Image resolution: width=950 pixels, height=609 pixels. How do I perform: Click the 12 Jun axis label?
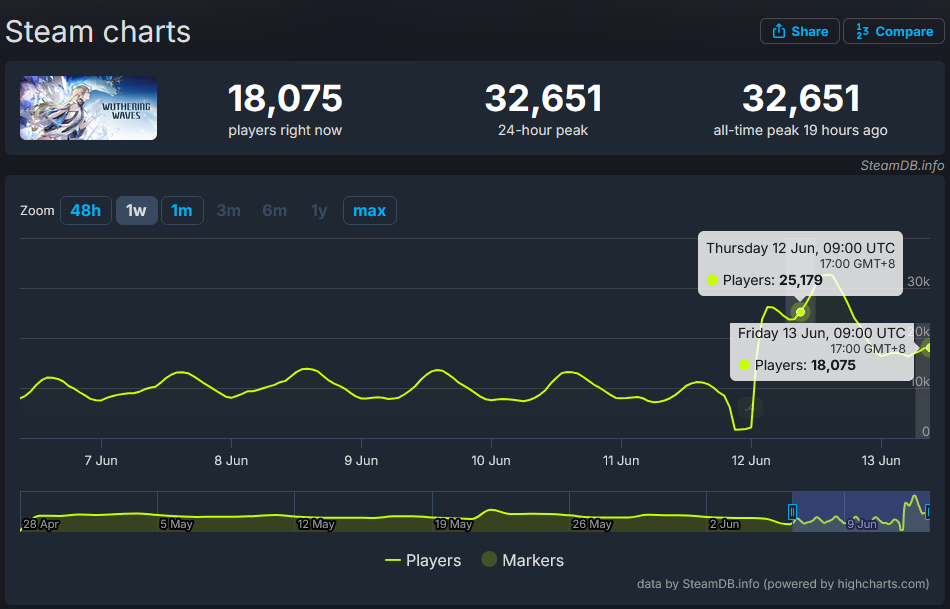[x=751, y=461]
